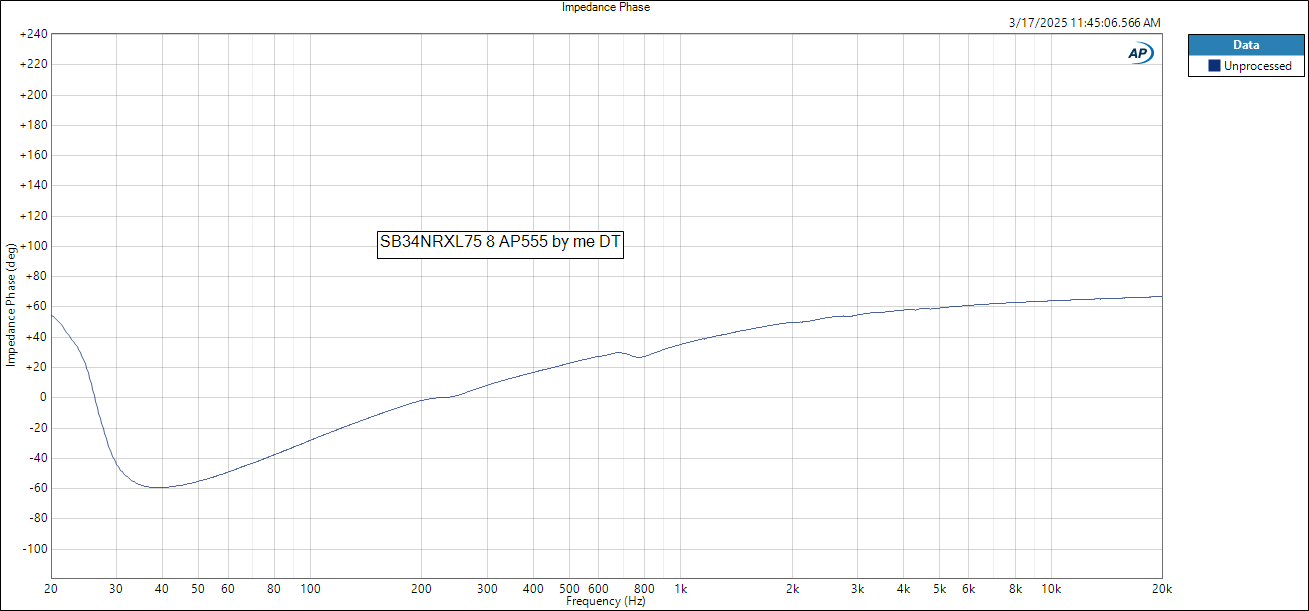Screen dimensions: 1309x611
Task: Click the +240 y-axis value
Action: pyautogui.click(x=34, y=34)
